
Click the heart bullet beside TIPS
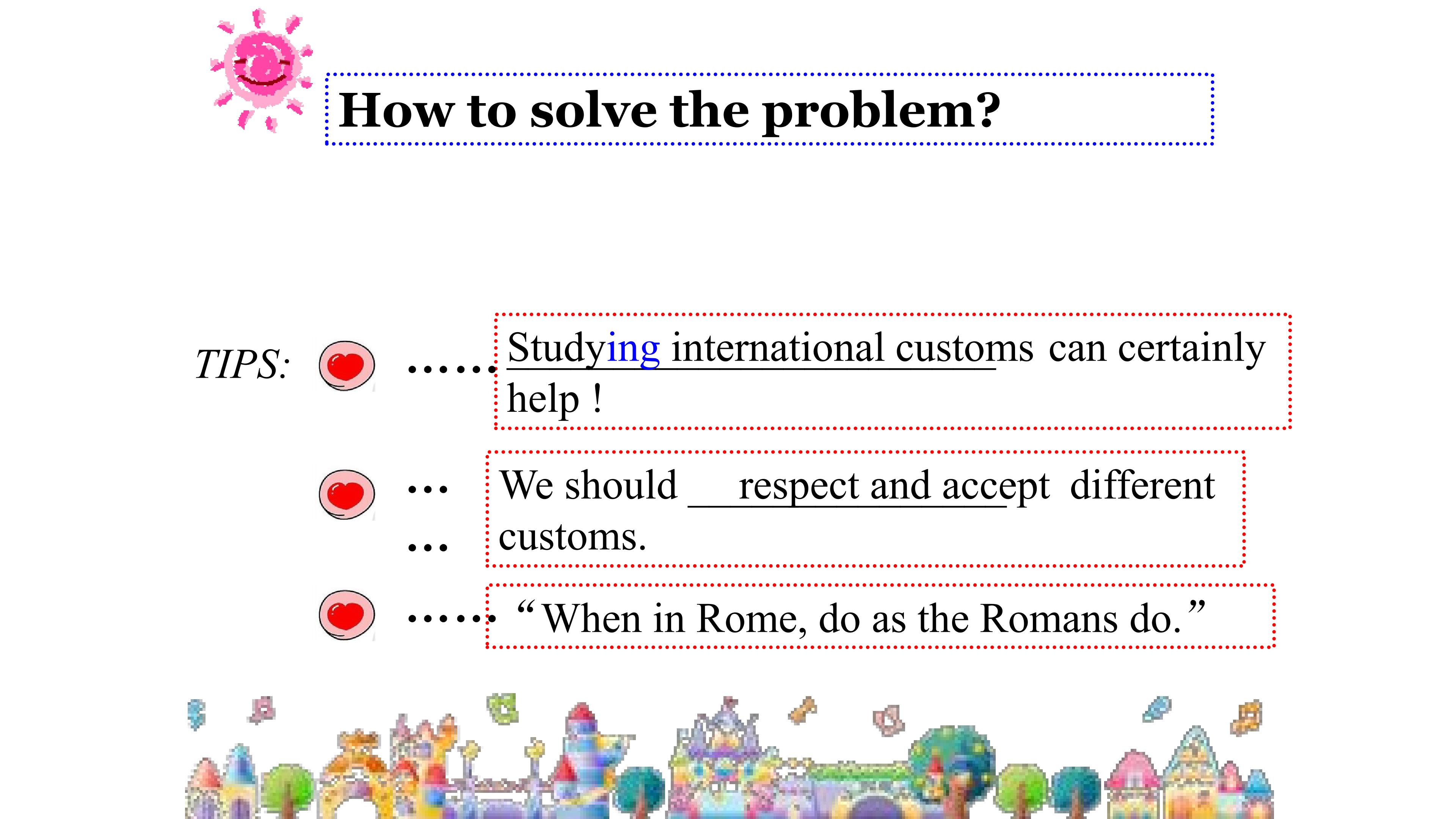347,365
